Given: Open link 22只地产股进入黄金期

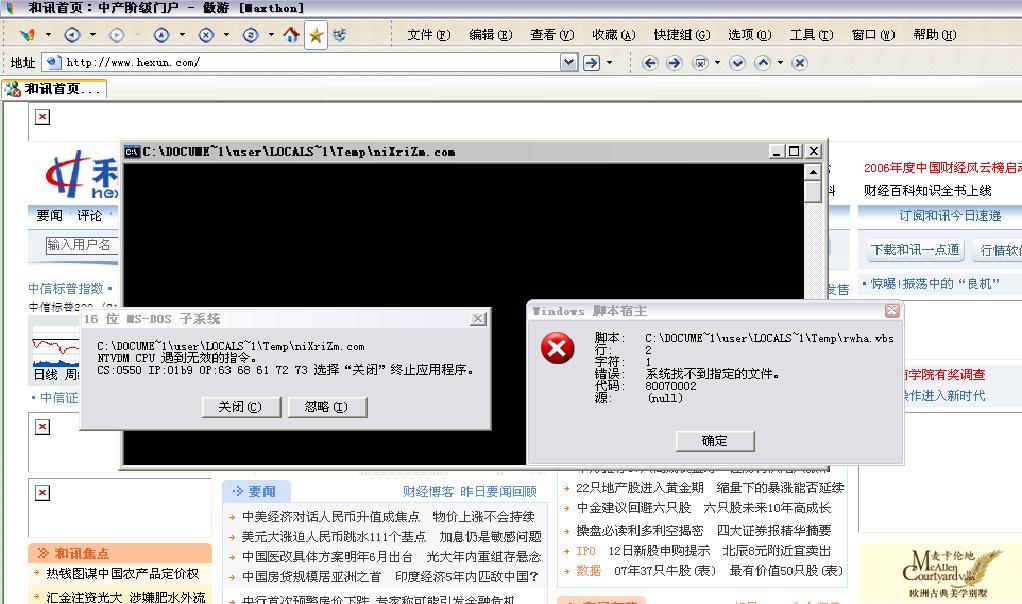Looking at the screenshot, I should [x=639, y=487].
